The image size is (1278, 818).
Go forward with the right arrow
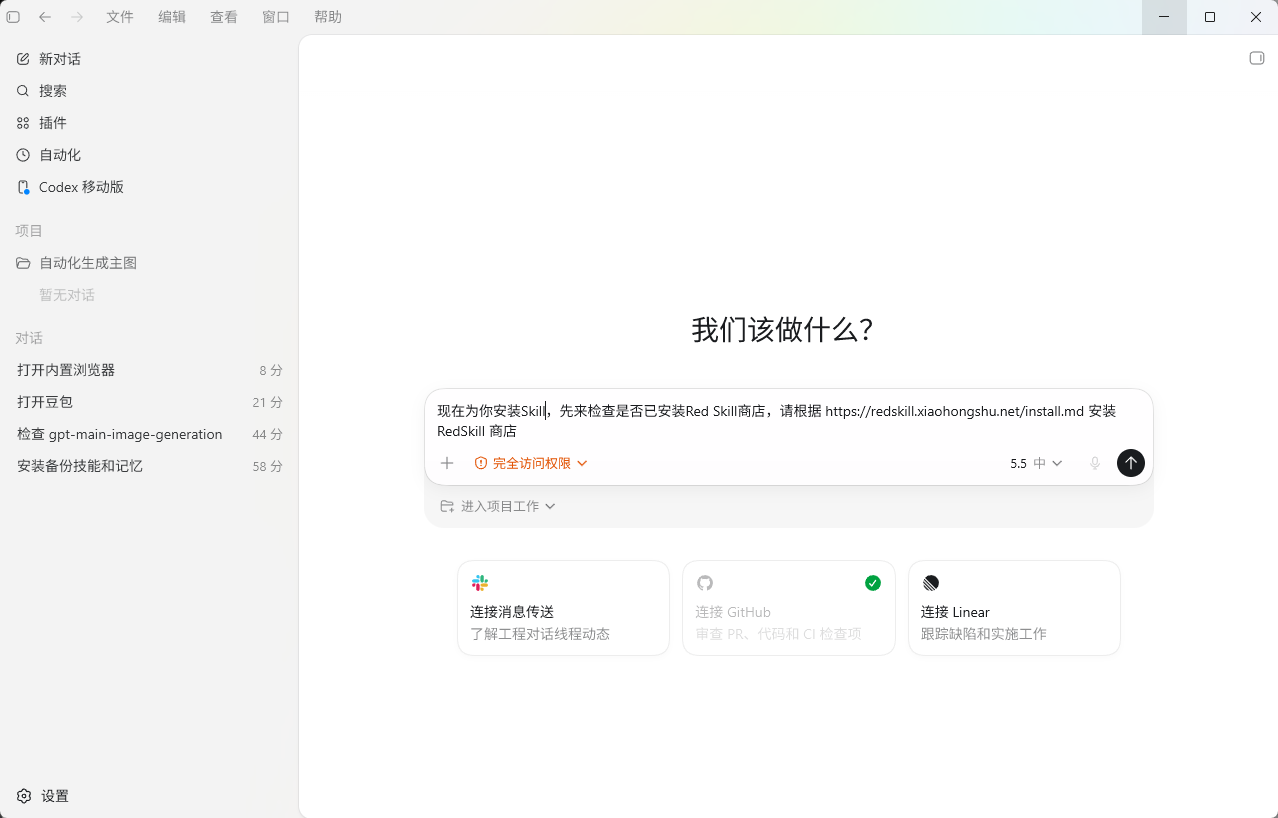click(77, 17)
